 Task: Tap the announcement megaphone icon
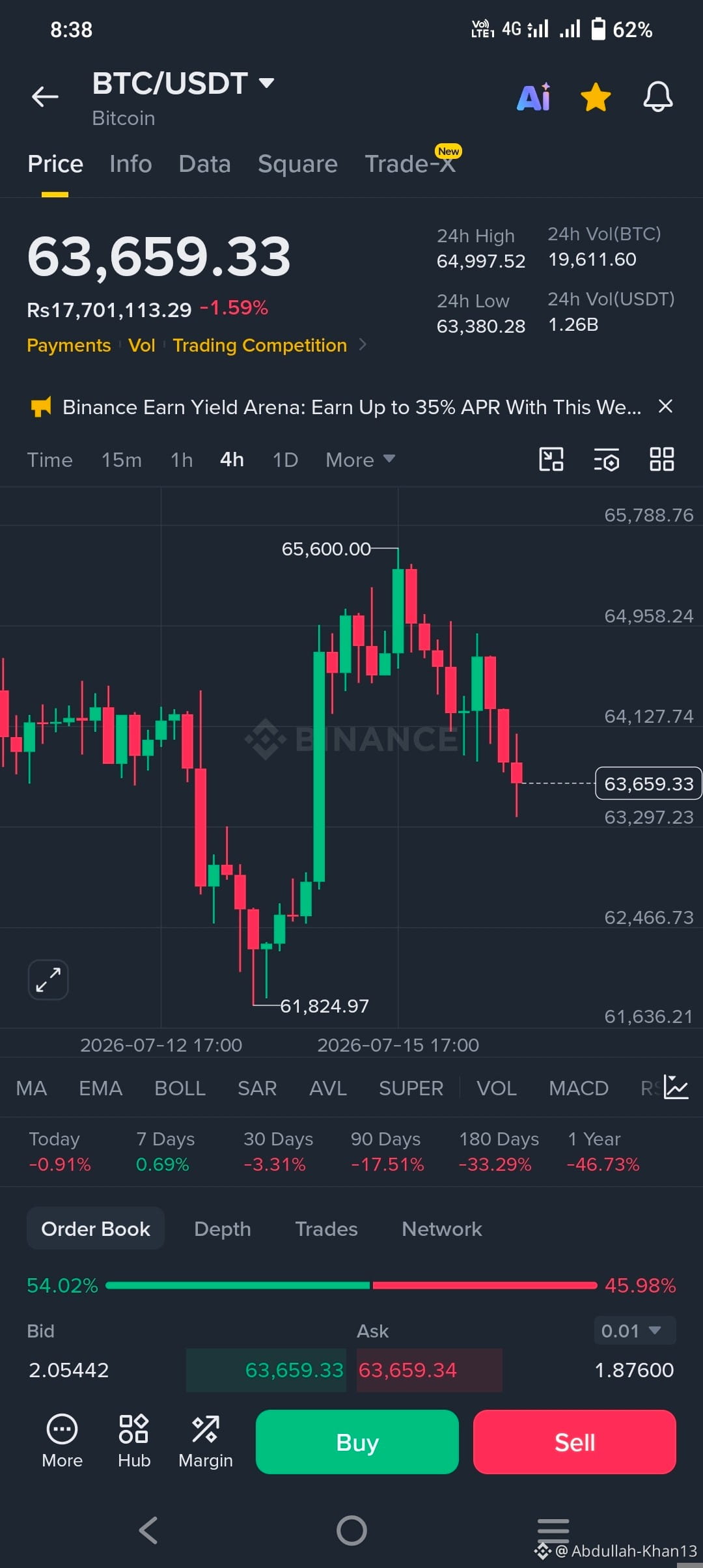(x=41, y=408)
